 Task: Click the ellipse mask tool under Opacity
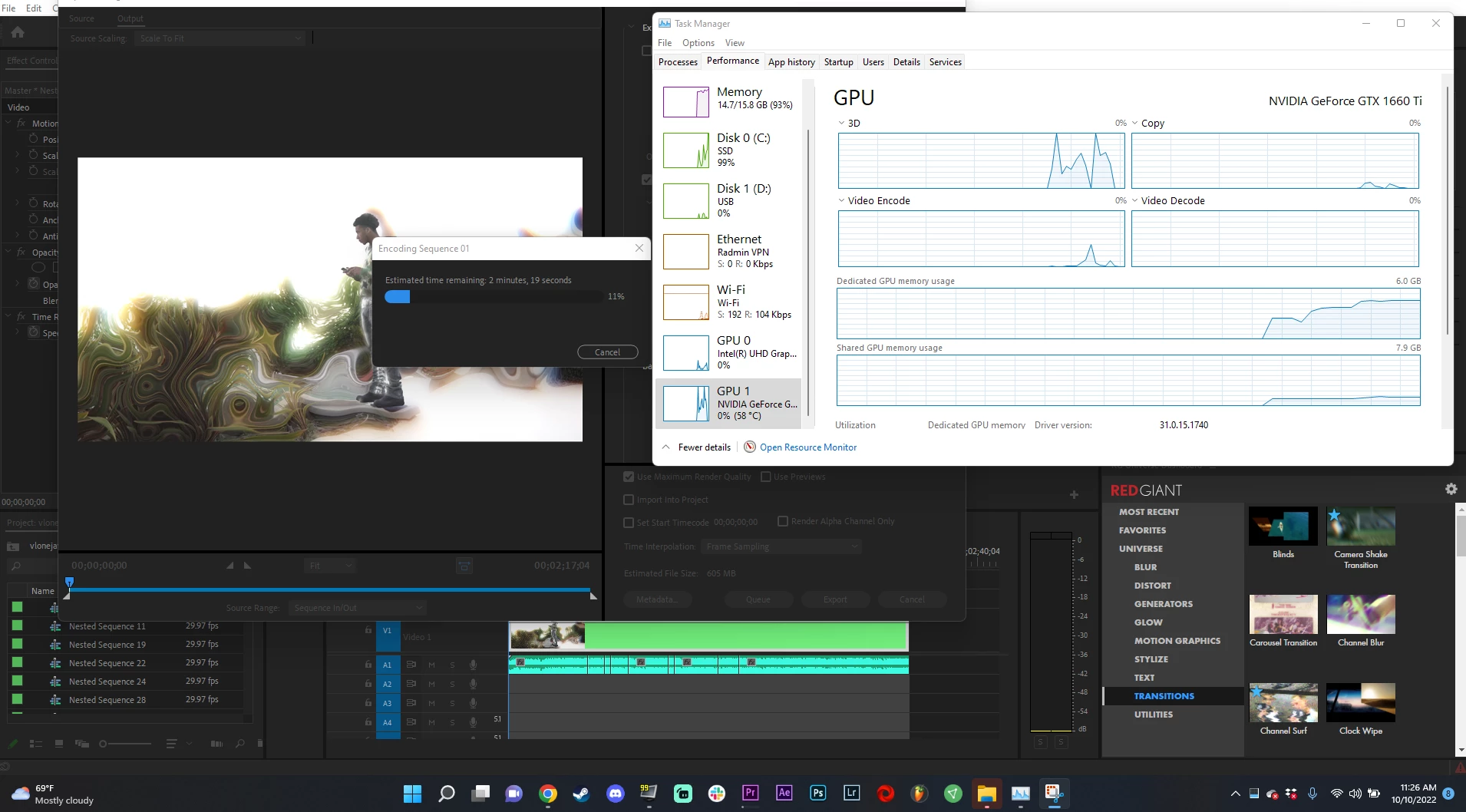[x=38, y=268]
